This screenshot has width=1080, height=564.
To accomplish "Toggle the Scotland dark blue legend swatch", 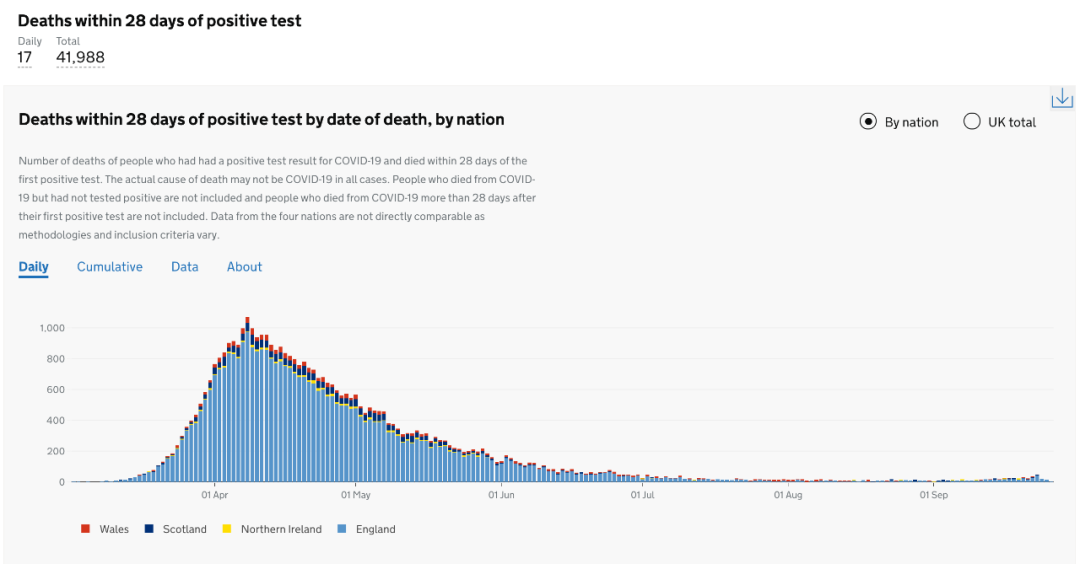I will pyautogui.click(x=149, y=528).
